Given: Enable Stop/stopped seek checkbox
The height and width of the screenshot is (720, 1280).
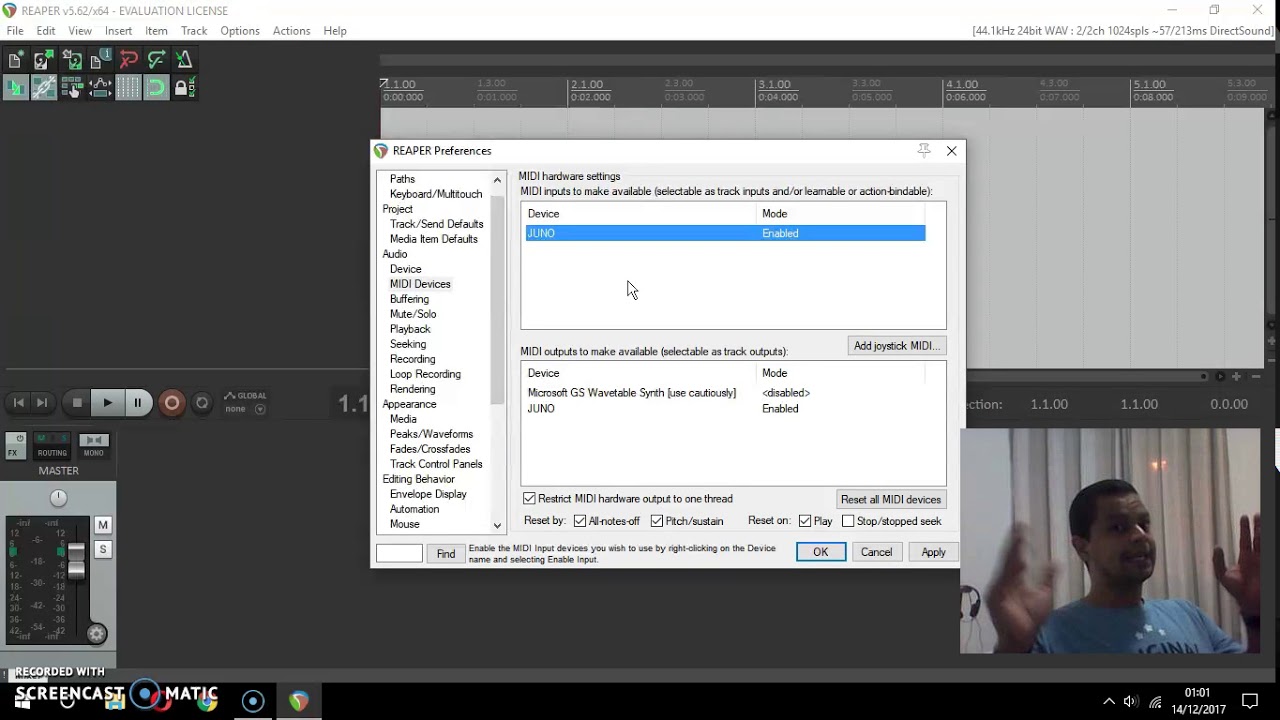Looking at the screenshot, I should (x=848, y=521).
